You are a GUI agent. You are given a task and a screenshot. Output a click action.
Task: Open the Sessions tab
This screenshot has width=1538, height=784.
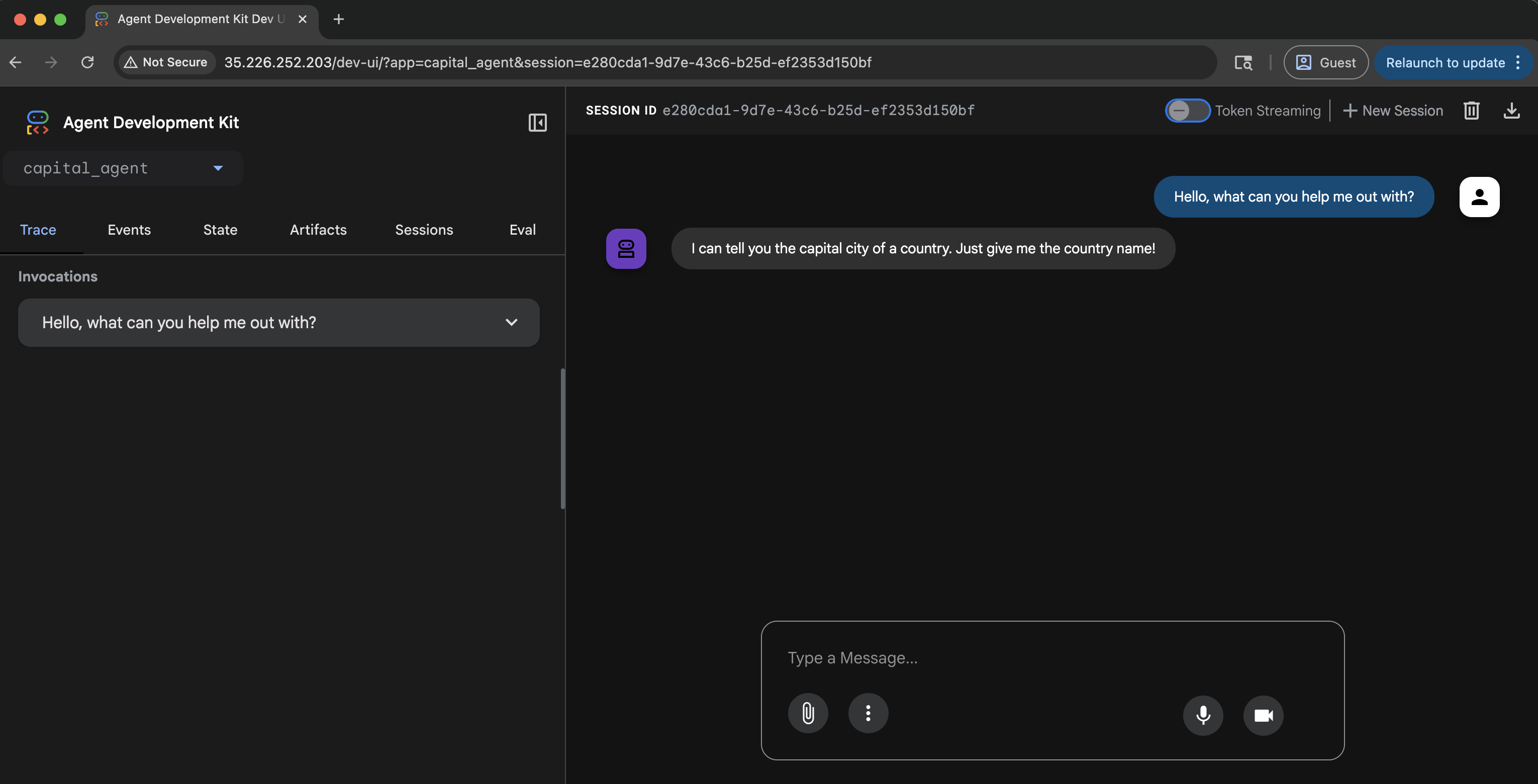[423, 230]
